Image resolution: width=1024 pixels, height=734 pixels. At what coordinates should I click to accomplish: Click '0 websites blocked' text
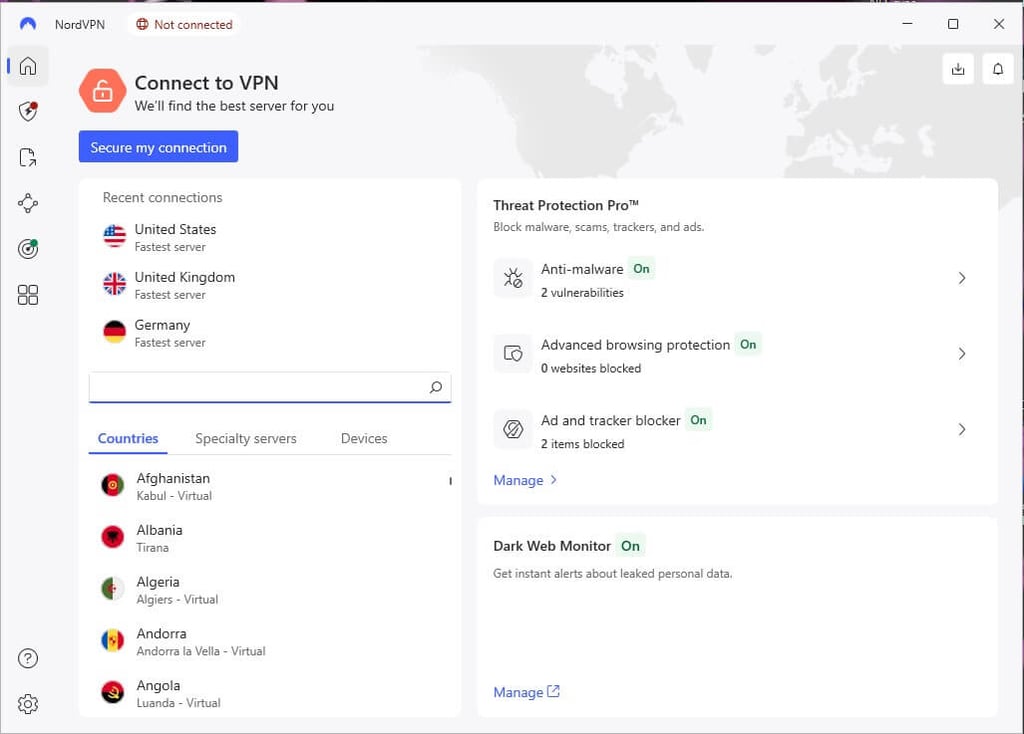pos(590,368)
